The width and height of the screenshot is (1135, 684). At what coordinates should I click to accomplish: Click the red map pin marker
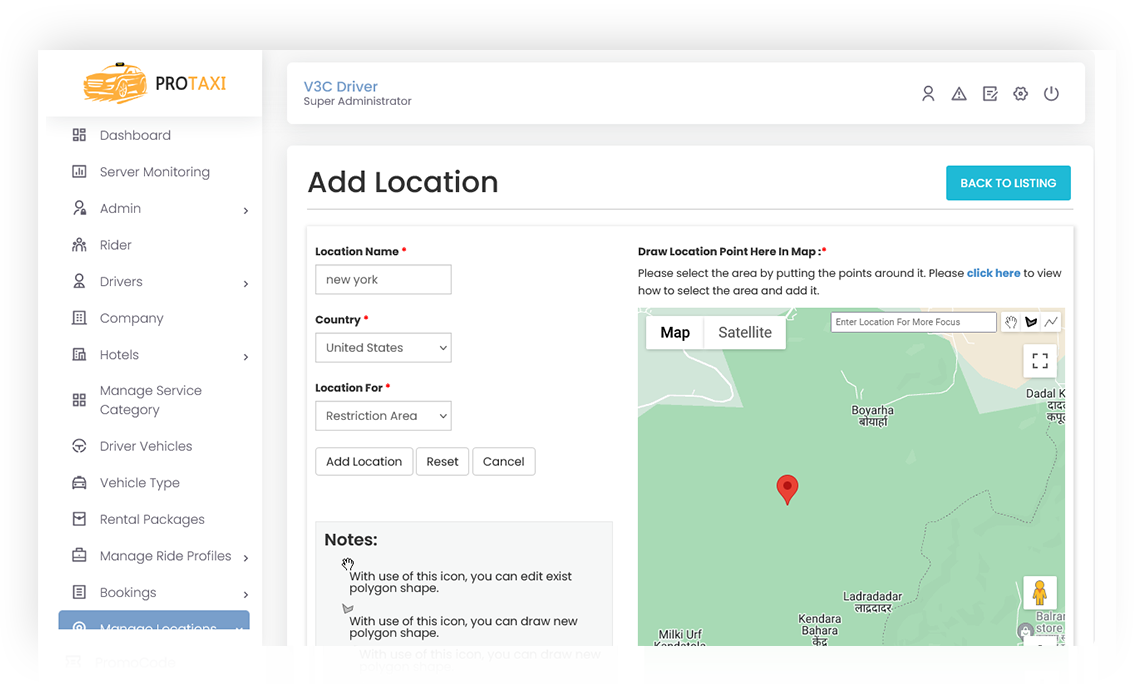(788, 489)
